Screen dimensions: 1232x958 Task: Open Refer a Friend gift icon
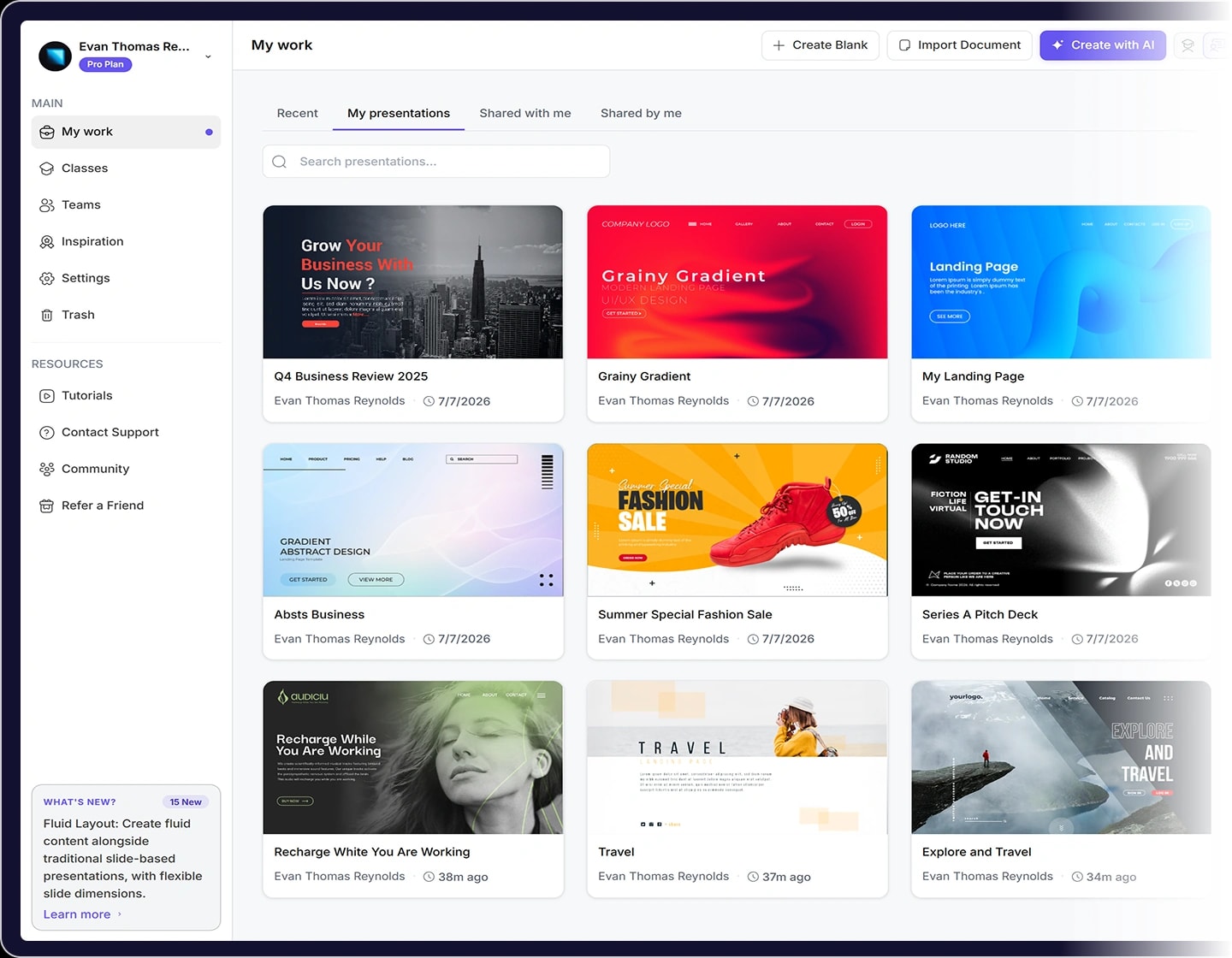coord(47,506)
